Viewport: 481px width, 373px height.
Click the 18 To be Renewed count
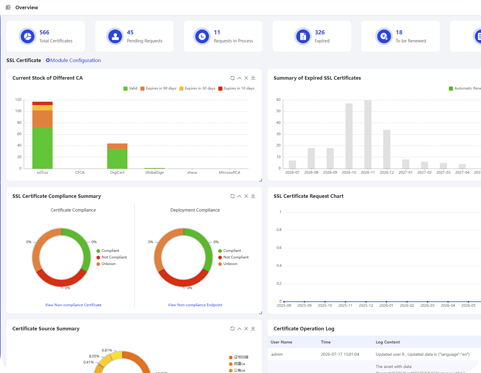(x=399, y=32)
